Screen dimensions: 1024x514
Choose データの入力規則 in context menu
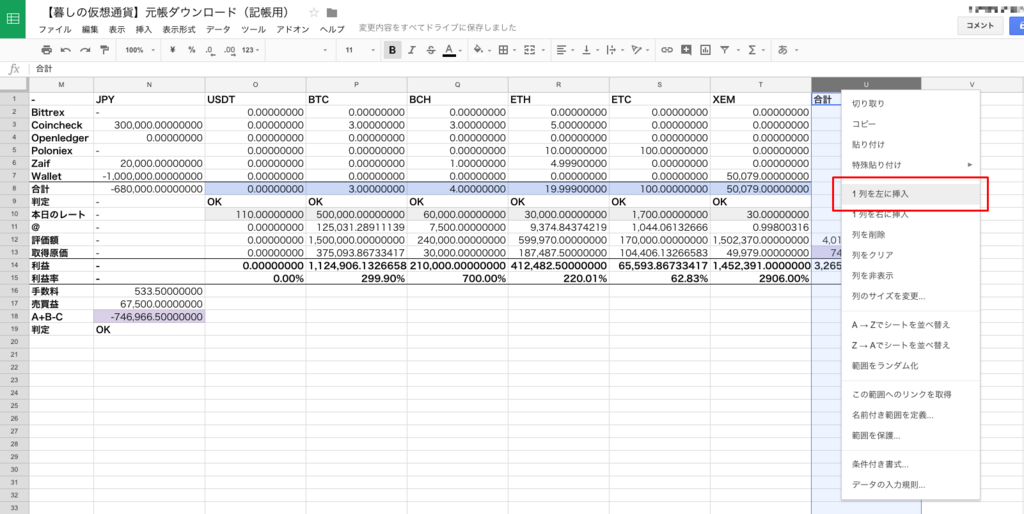911,485
